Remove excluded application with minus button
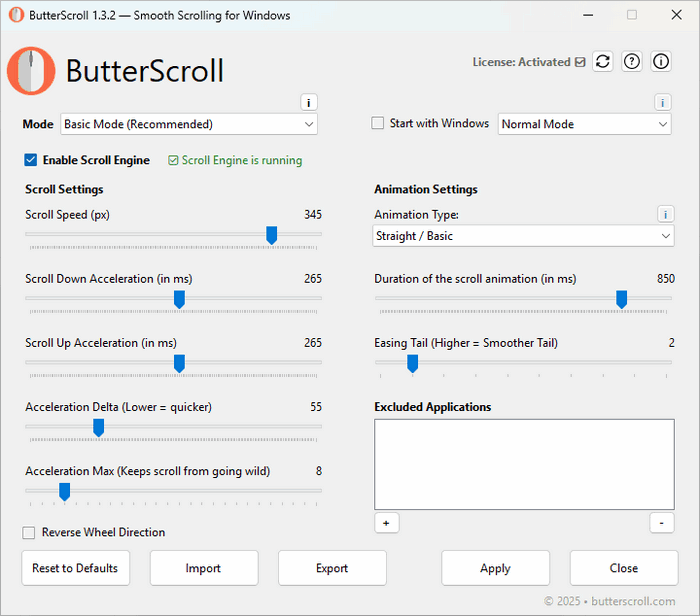Screen dimensions: 700x616 click(662, 523)
